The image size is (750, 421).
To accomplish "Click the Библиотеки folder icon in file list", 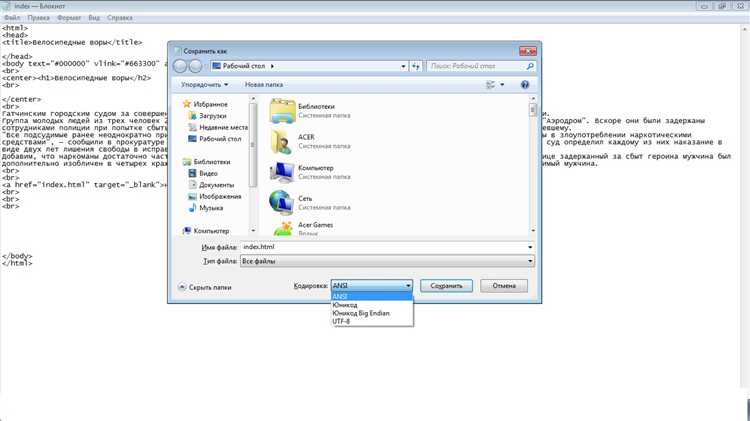I will (x=282, y=111).
